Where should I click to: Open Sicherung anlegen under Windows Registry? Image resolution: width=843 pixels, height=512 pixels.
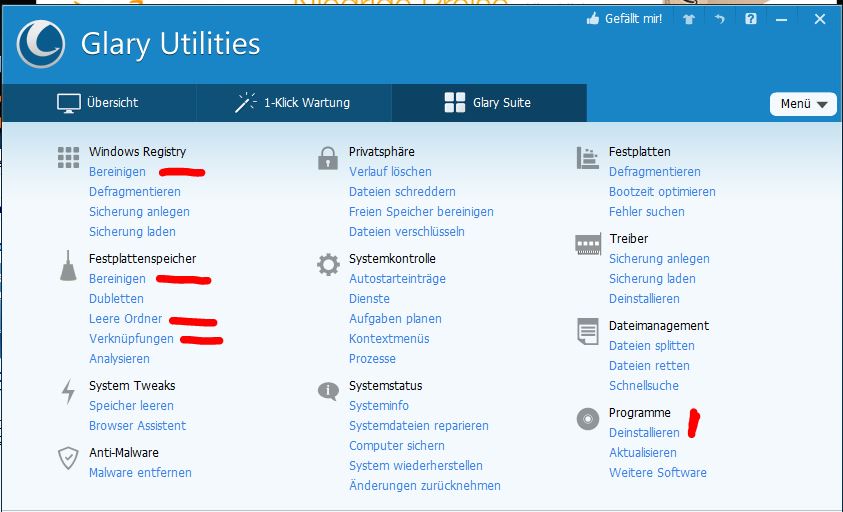coord(139,212)
